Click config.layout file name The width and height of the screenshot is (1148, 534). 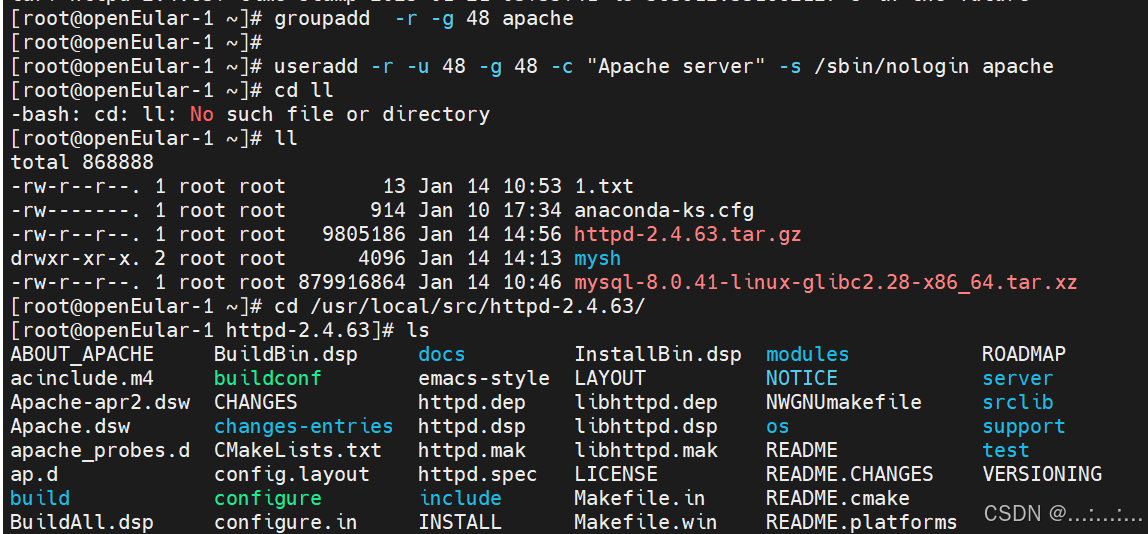[x=291, y=474]
